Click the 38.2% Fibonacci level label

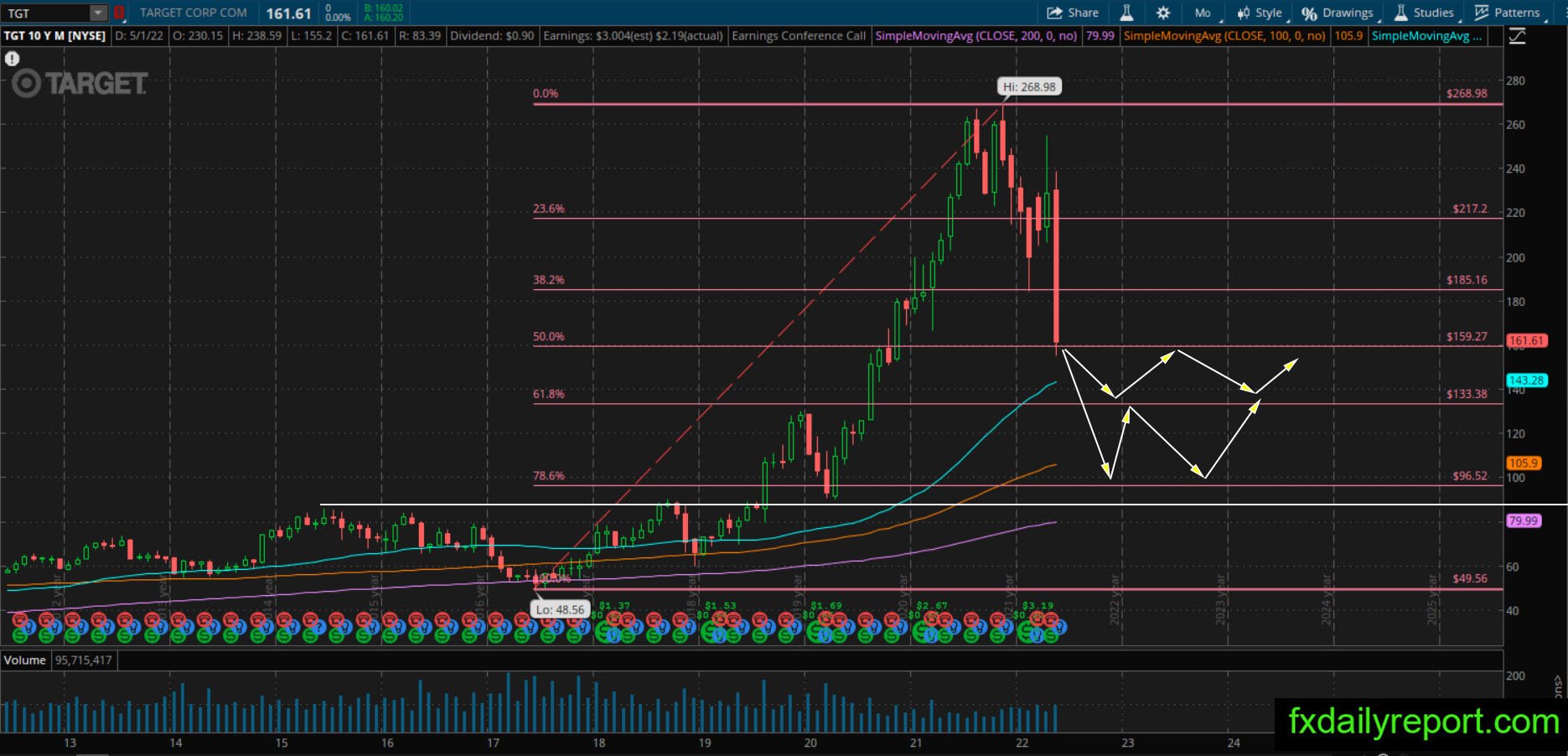pos(549,280)
